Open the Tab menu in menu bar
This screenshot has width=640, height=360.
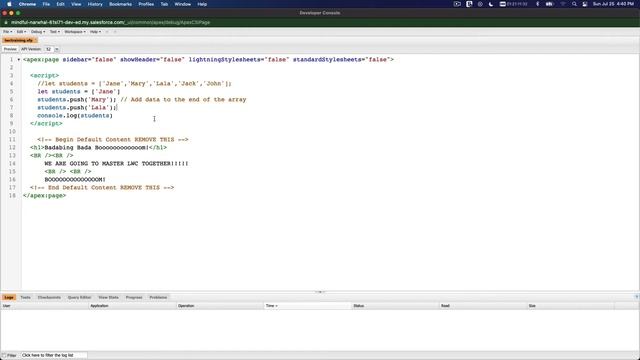point(164,4)
